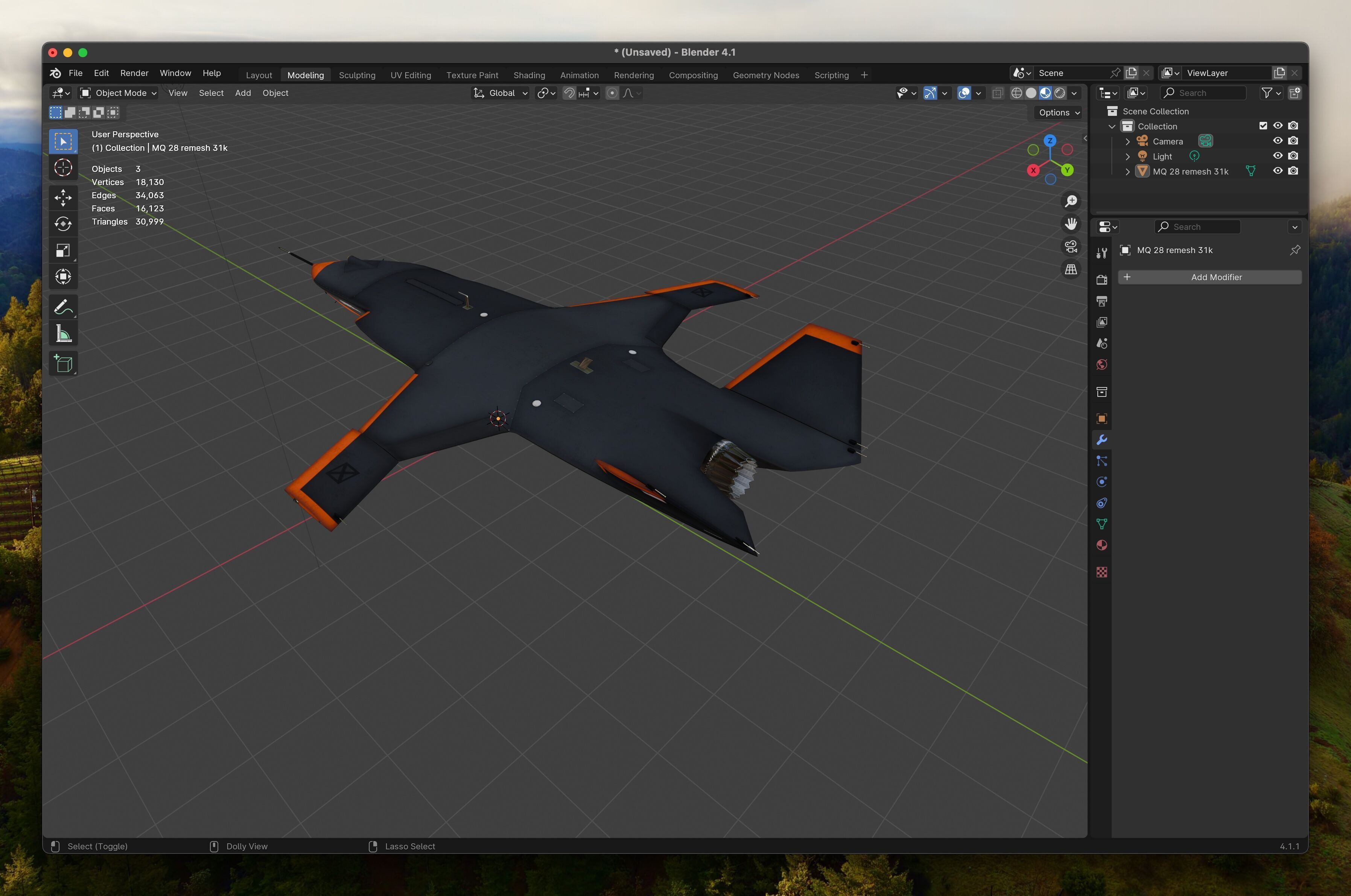
Task: Open the Scene properties tab
Action: click(1102, 343)
